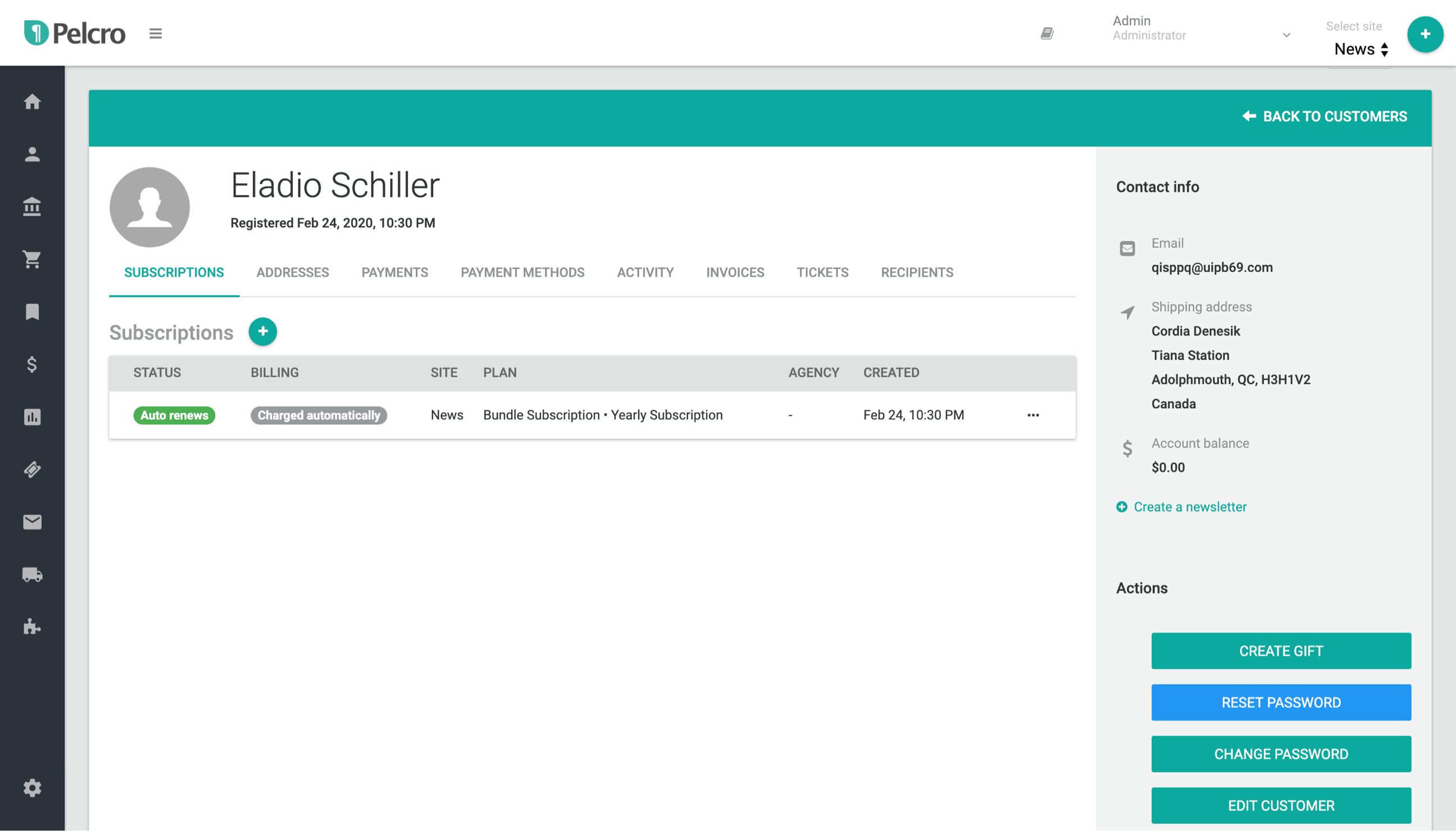1456x831 pixels.
Task: Expand the Admin account dropdown chevron
Action: click(1286, 35)
